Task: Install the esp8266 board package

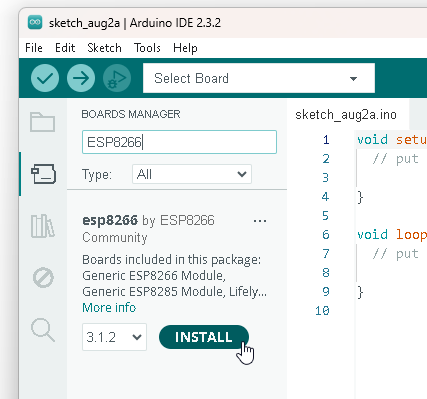Action: [204, 337]
